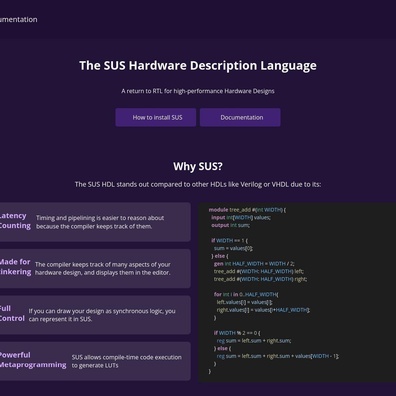The image size is (396, 396).
Task: Click the 'Why SUS?' heading
Action: (198, 166)
